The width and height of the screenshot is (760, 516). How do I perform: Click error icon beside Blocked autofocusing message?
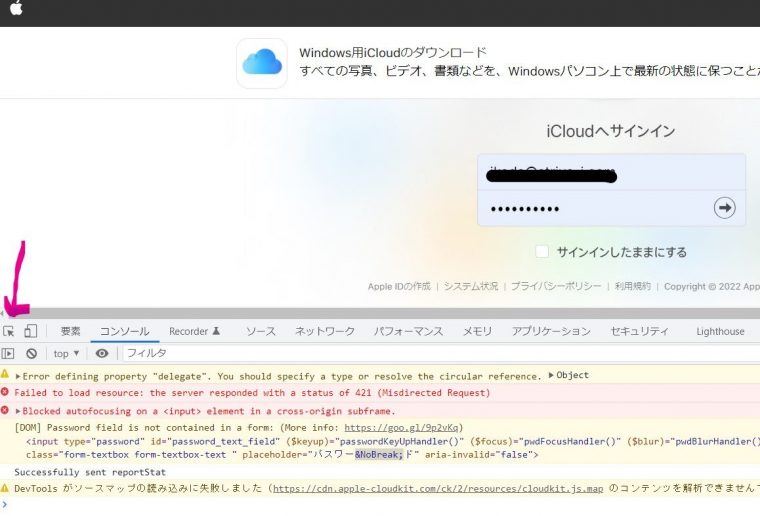click(x=5, y=410)
